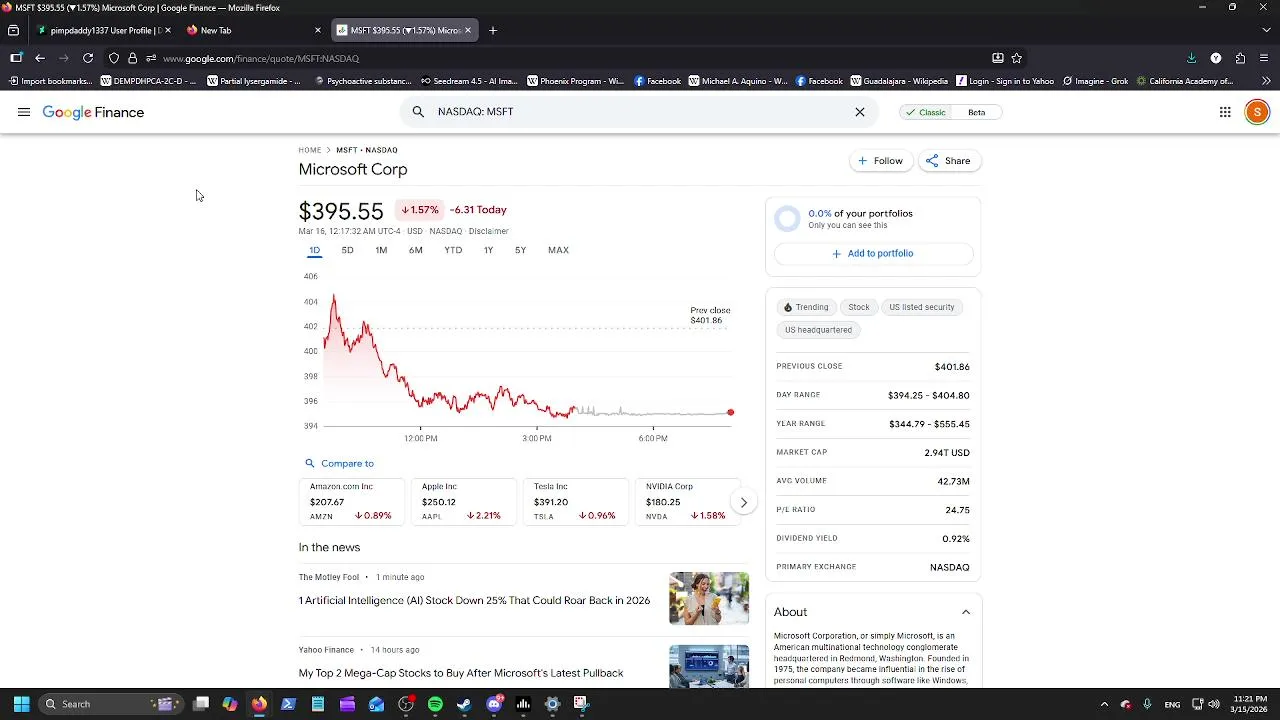Click the price chart's current-price red dot
Image resolution: width=1280 pixels, height=720 pixels.
731,412
